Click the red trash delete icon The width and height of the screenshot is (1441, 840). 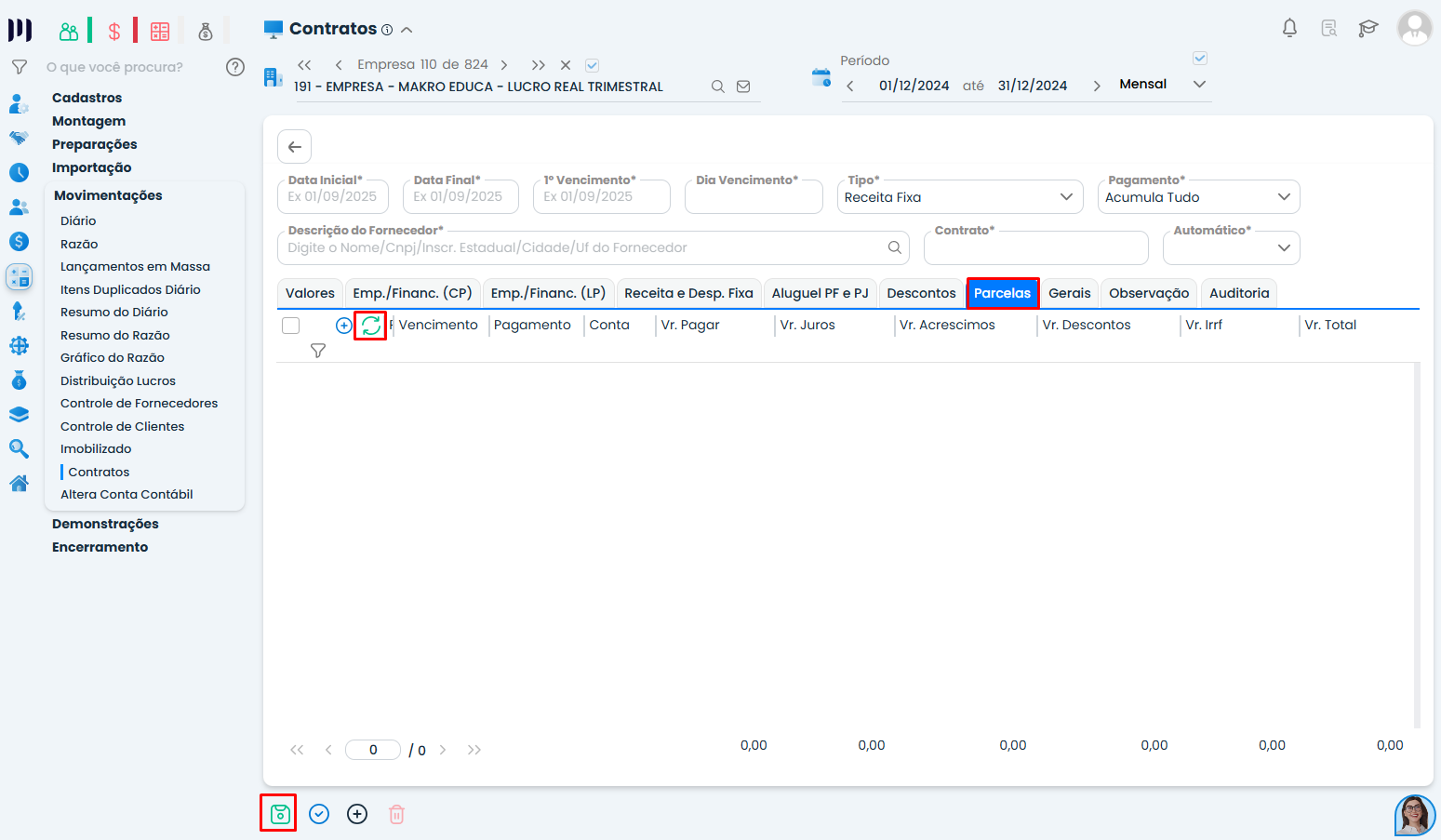click(396, 815)
